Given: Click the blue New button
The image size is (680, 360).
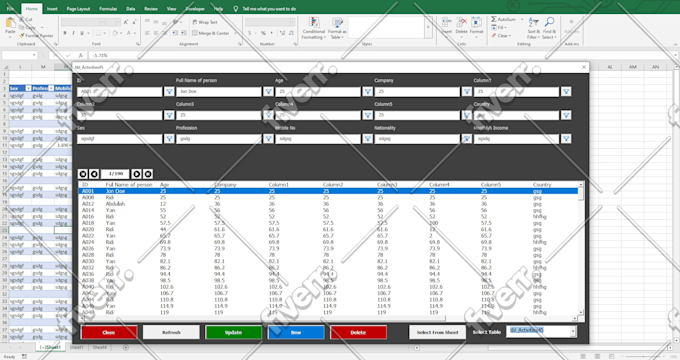Looking at the screenshot, I should (x=296, y=333).
